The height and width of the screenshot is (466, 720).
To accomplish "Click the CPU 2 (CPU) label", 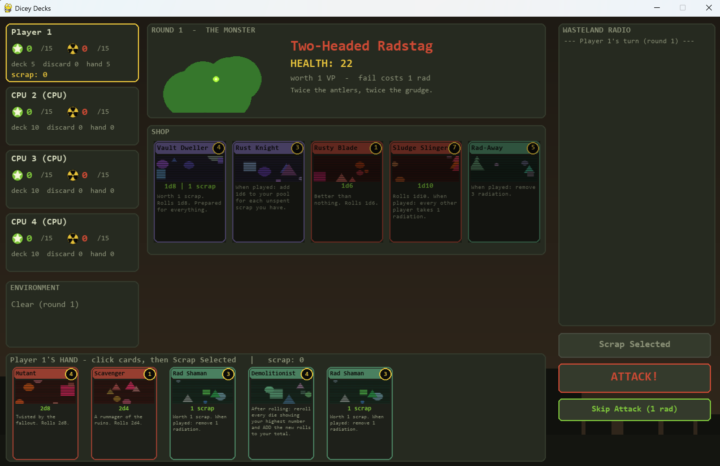I will click(x=39, y=95).
